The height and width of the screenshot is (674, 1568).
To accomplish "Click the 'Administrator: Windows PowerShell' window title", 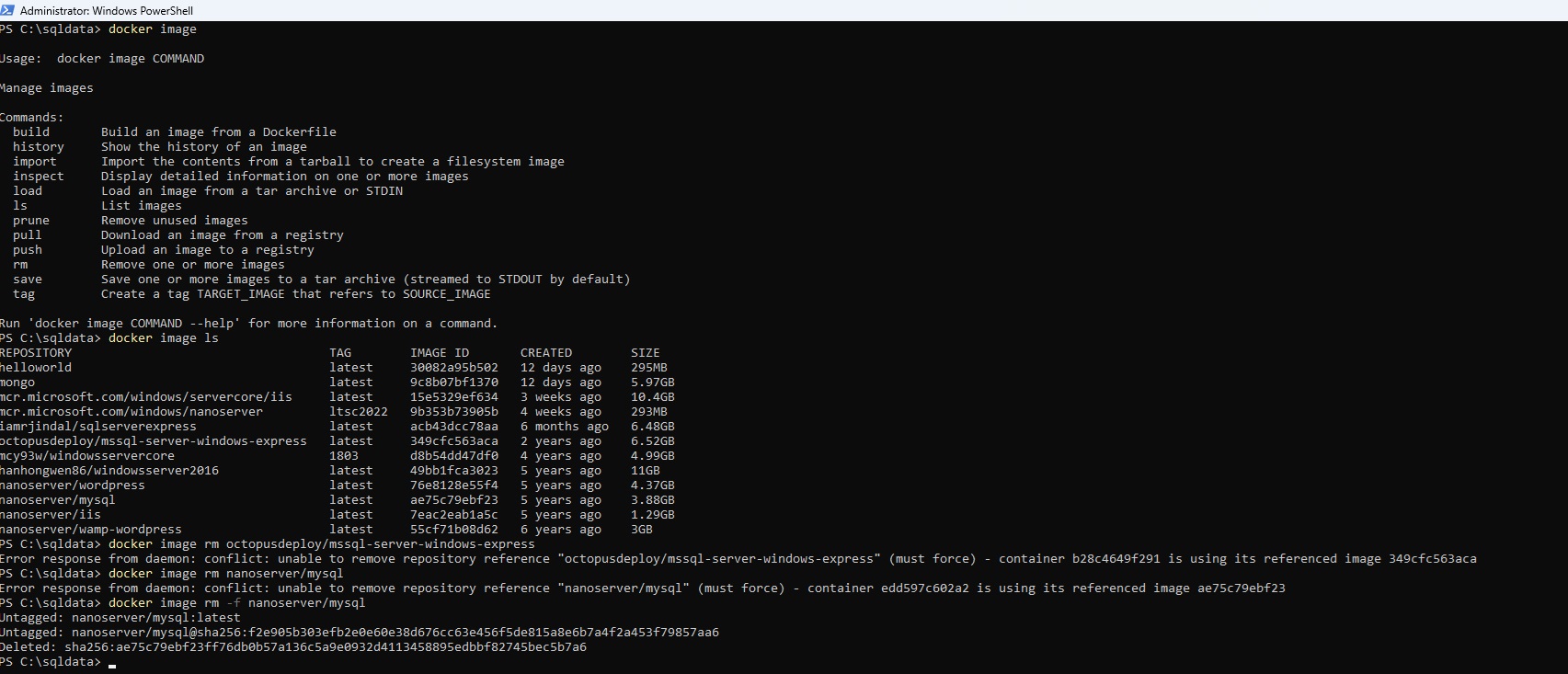I will pyautogui.click(x=107, y=11).
